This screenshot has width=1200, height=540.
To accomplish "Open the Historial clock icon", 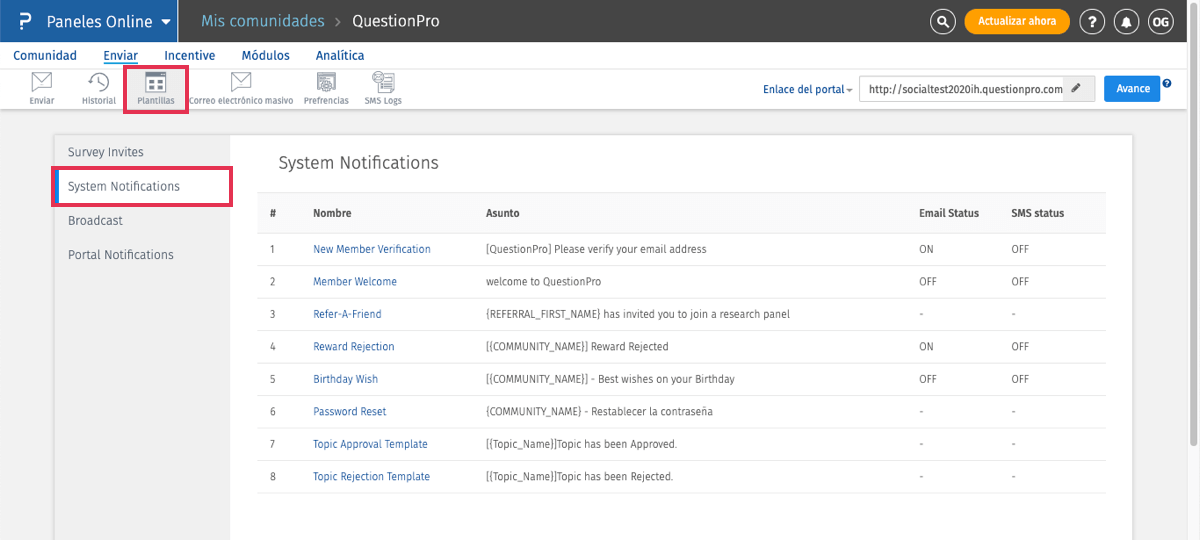I will [99, 83].
